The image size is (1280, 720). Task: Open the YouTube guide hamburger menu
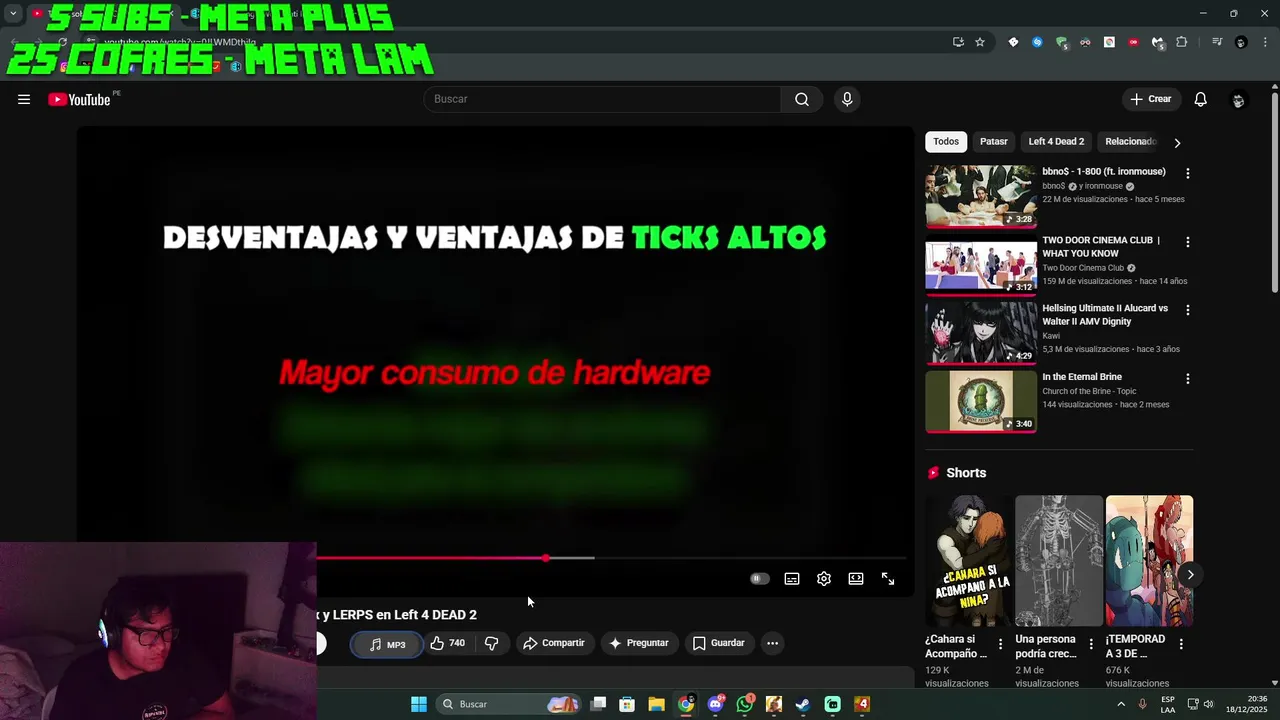[x=24, y=99]
